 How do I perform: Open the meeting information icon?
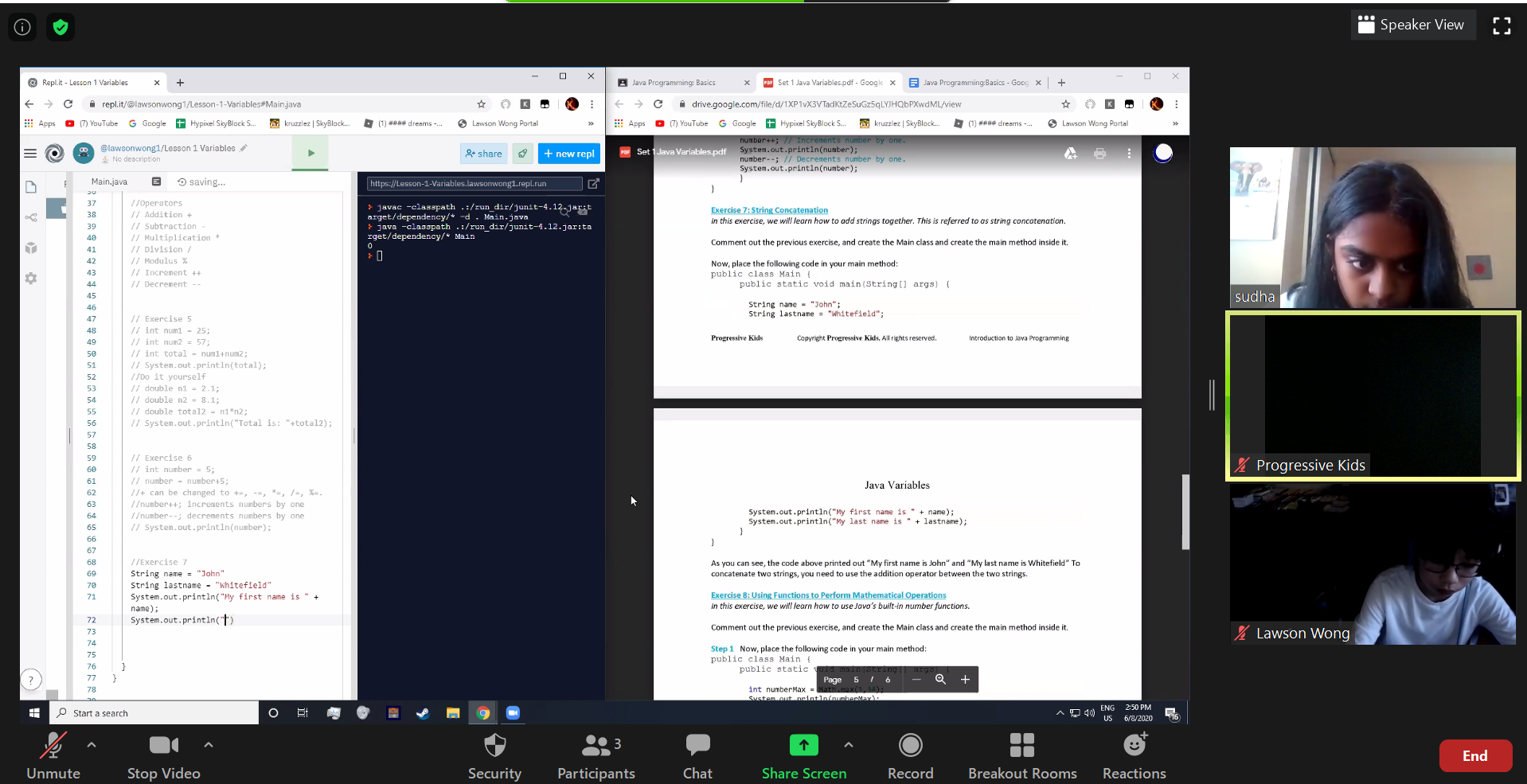22,28
